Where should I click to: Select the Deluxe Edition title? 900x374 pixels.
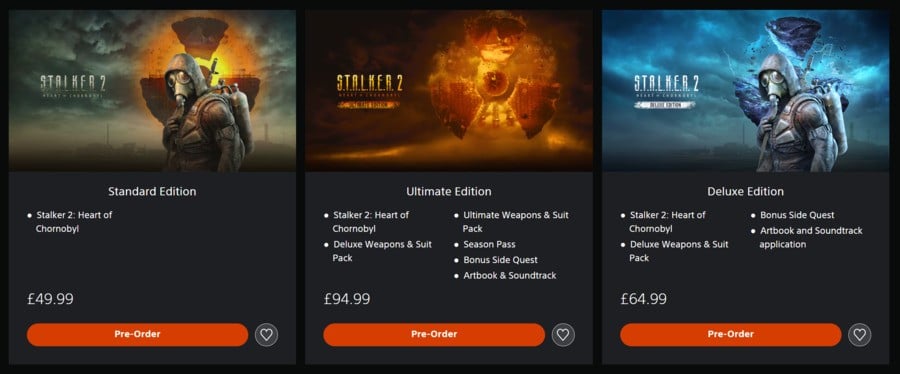(x=746, y=191)
